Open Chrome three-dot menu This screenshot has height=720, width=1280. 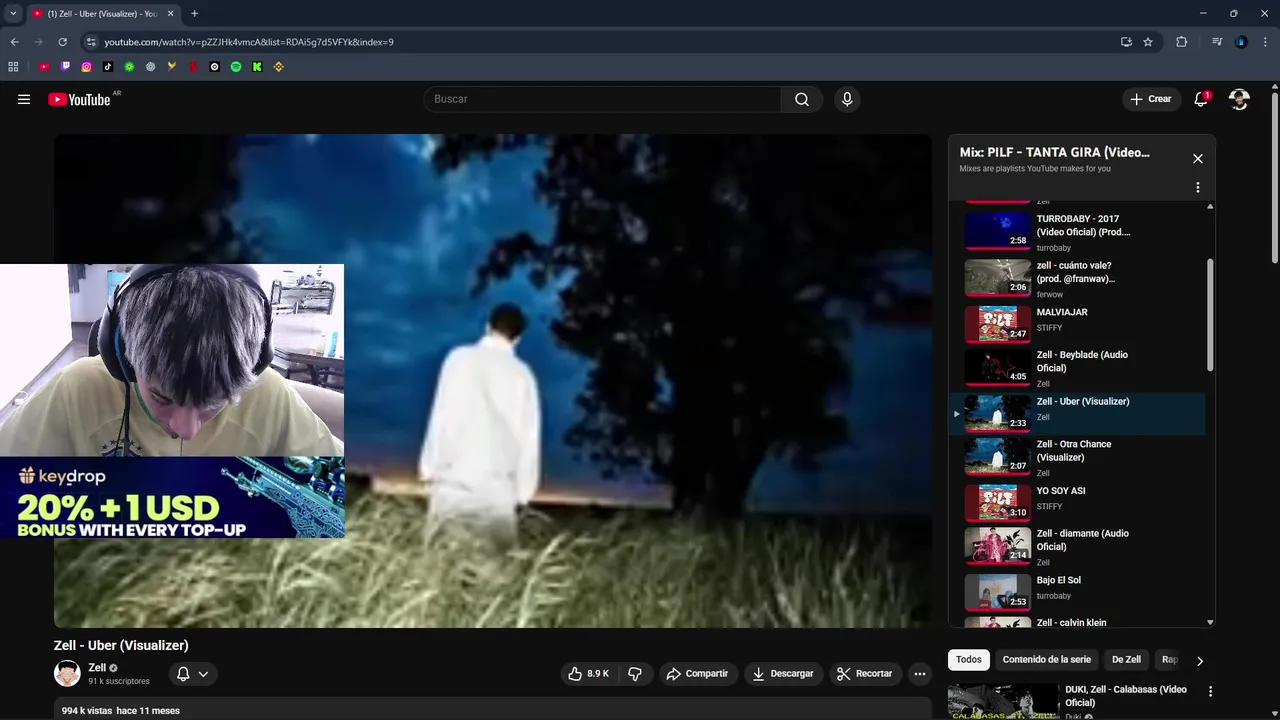(x=1265, y=42)
